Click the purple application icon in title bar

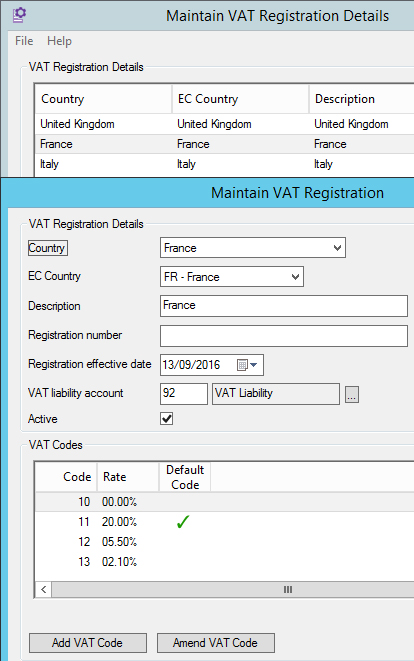click(x=19, y=15)
